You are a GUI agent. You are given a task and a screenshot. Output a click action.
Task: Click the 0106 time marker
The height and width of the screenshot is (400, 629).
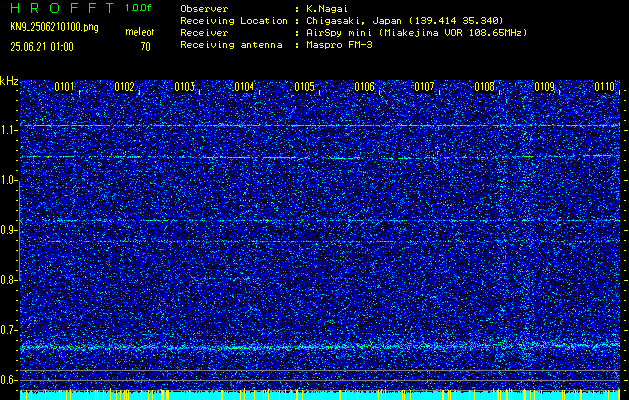pos(364,87)
